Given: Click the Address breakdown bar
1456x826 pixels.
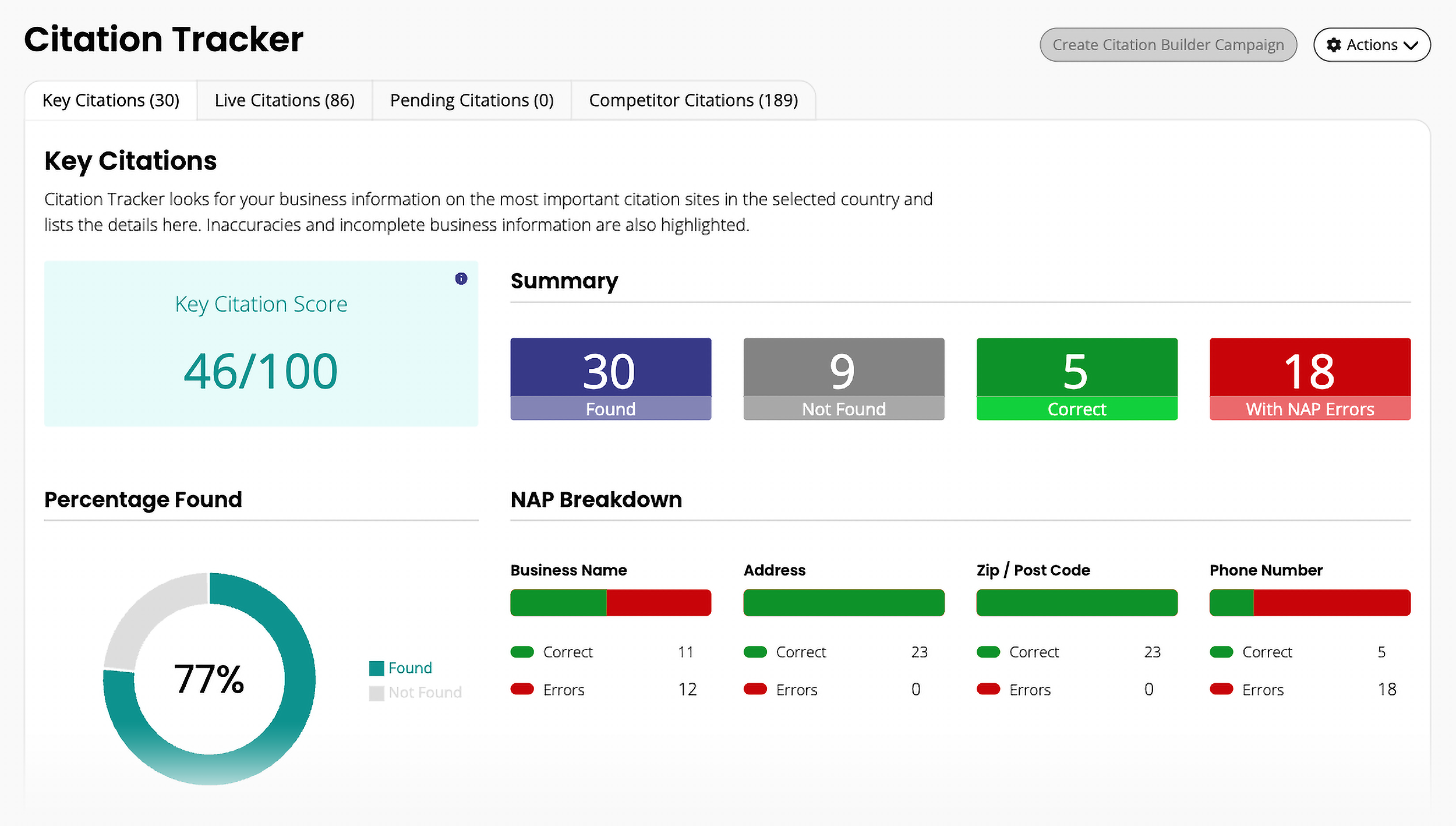Looking at the screenshot, I should pyautogui.click(x=843, y=602).
